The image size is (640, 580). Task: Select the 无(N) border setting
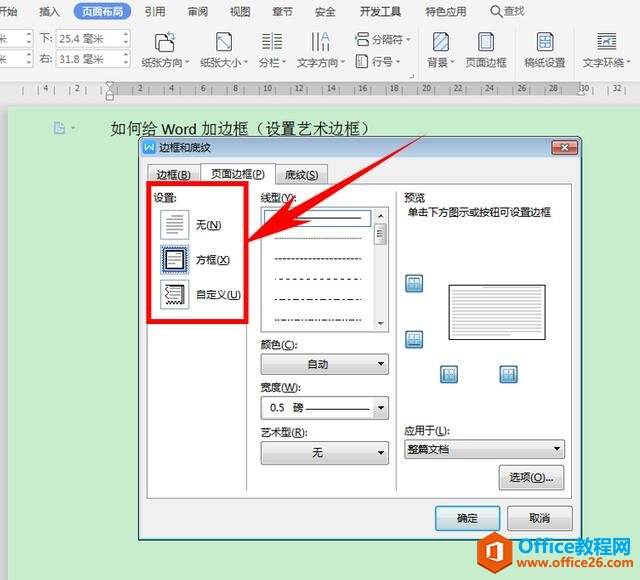[x=191, y=225]
